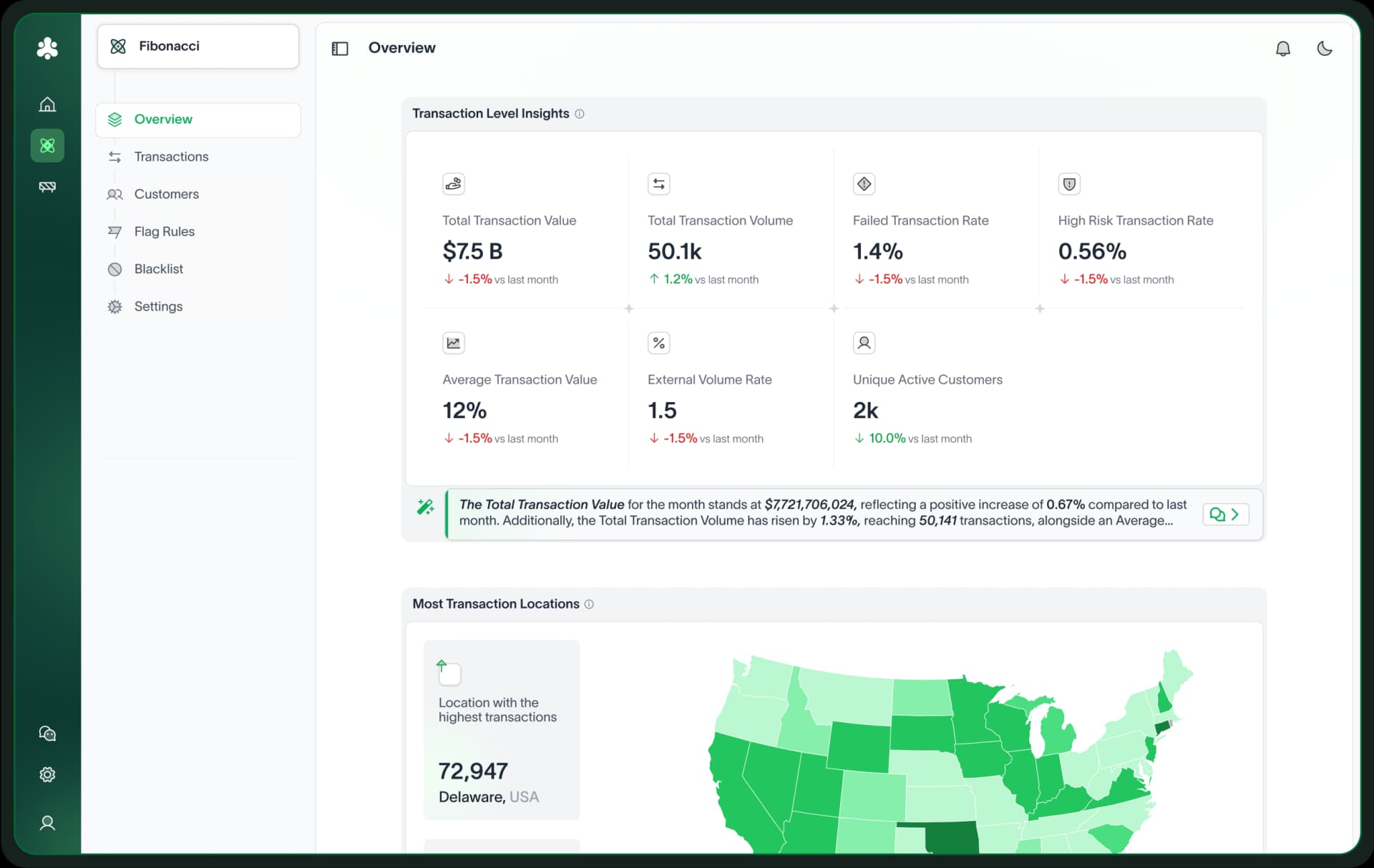Viewport: 1374px width, 868px height.
Task: Click the Fibonacci workspace name button
Action: [x=198, y=46]
